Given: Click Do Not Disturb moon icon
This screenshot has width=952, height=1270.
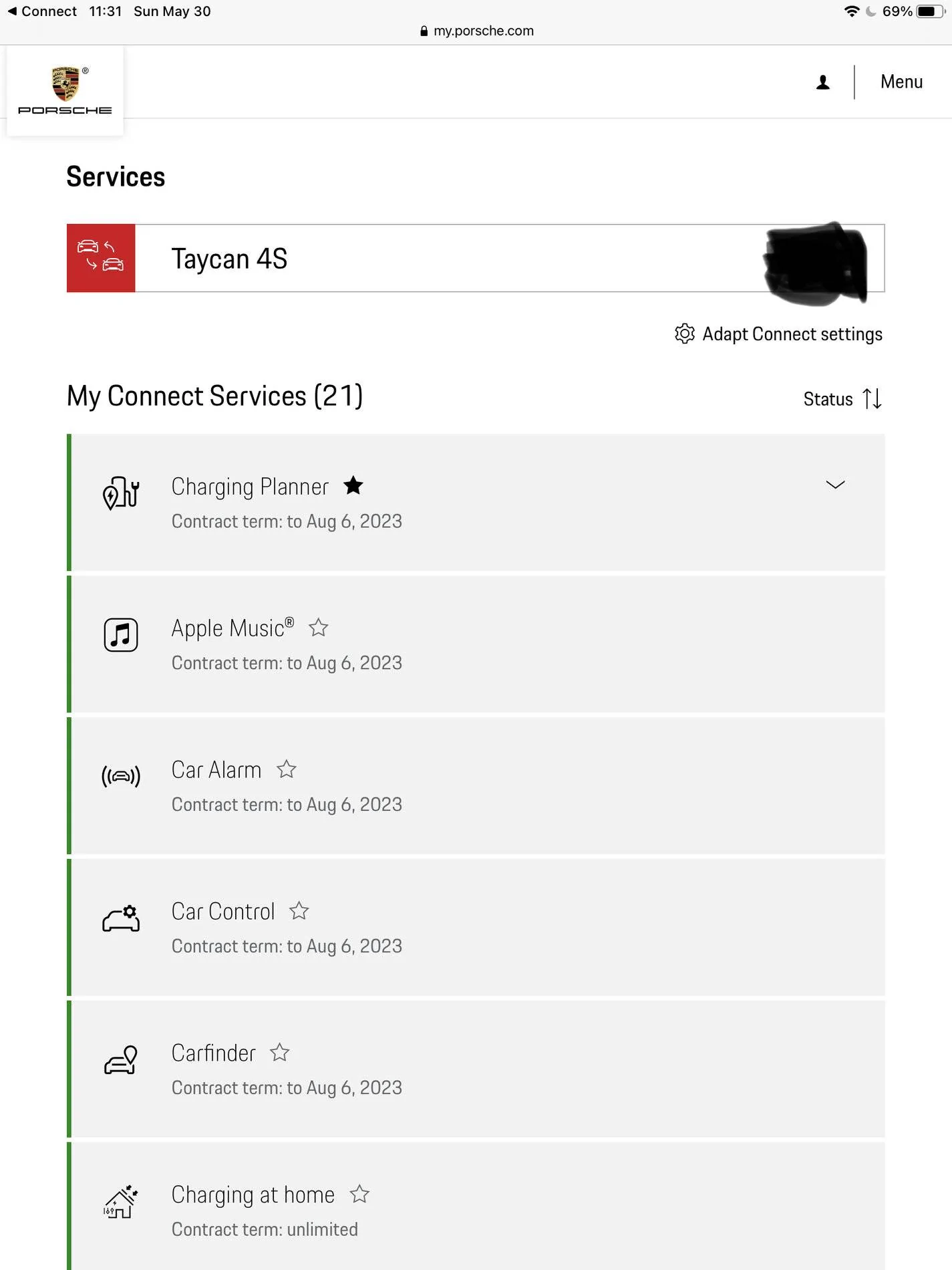Looking at the screenshot, I should pyautogui.click(x=871, y=11).
